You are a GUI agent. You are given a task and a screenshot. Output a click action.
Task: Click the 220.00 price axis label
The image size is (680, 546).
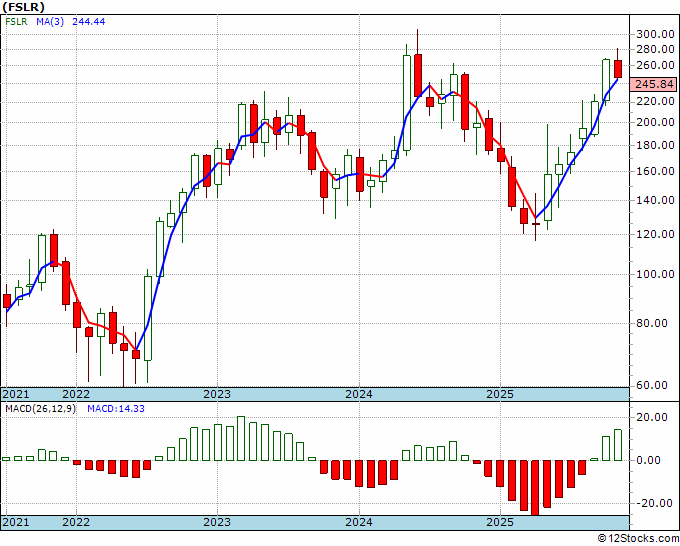pyautogui.click(x=655, y=101)
